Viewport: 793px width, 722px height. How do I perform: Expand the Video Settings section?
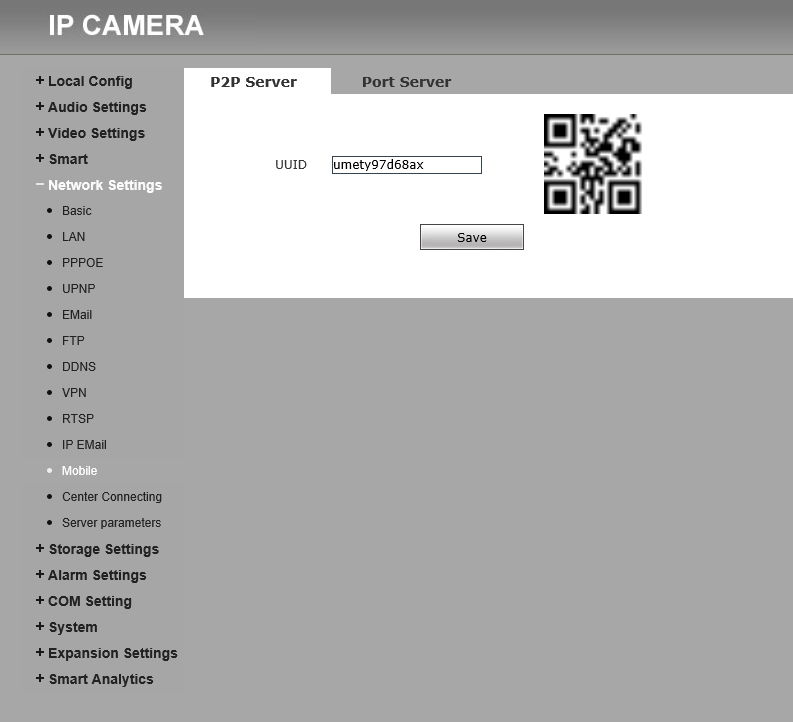point(90,133)
